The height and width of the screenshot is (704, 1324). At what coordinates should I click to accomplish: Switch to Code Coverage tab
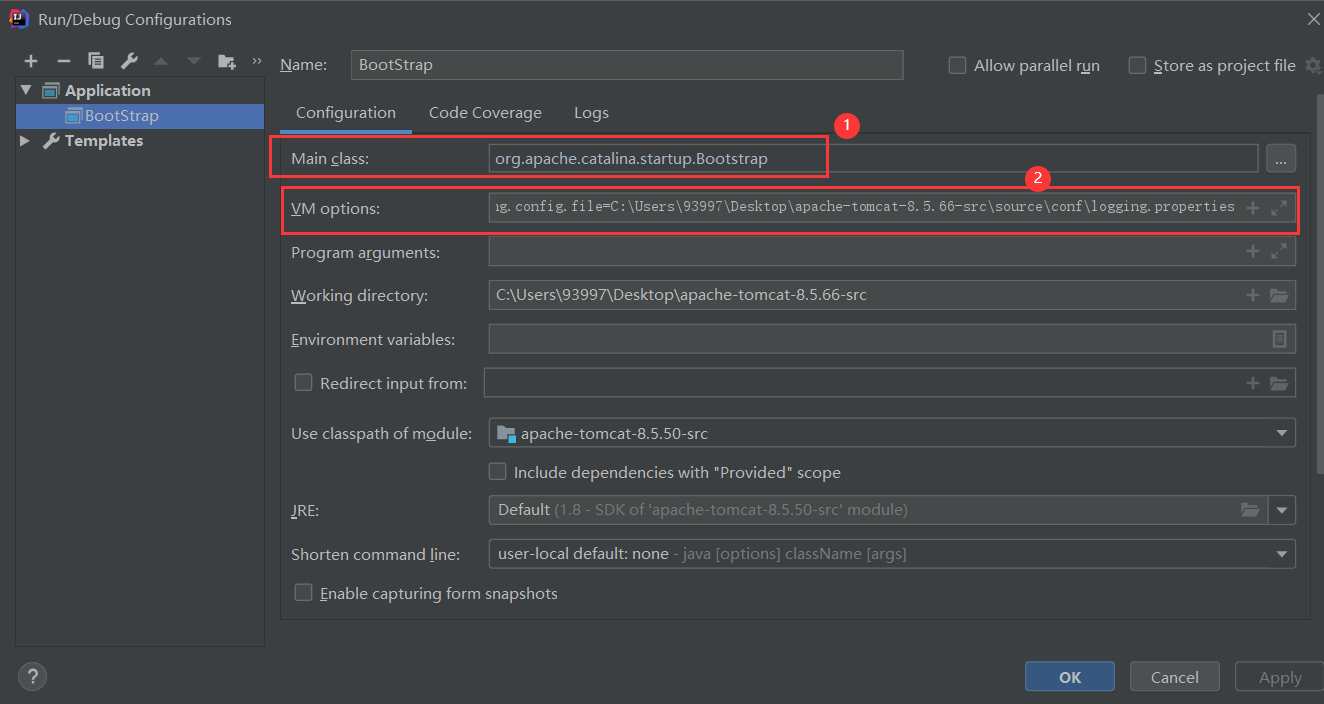coord(485,113)
